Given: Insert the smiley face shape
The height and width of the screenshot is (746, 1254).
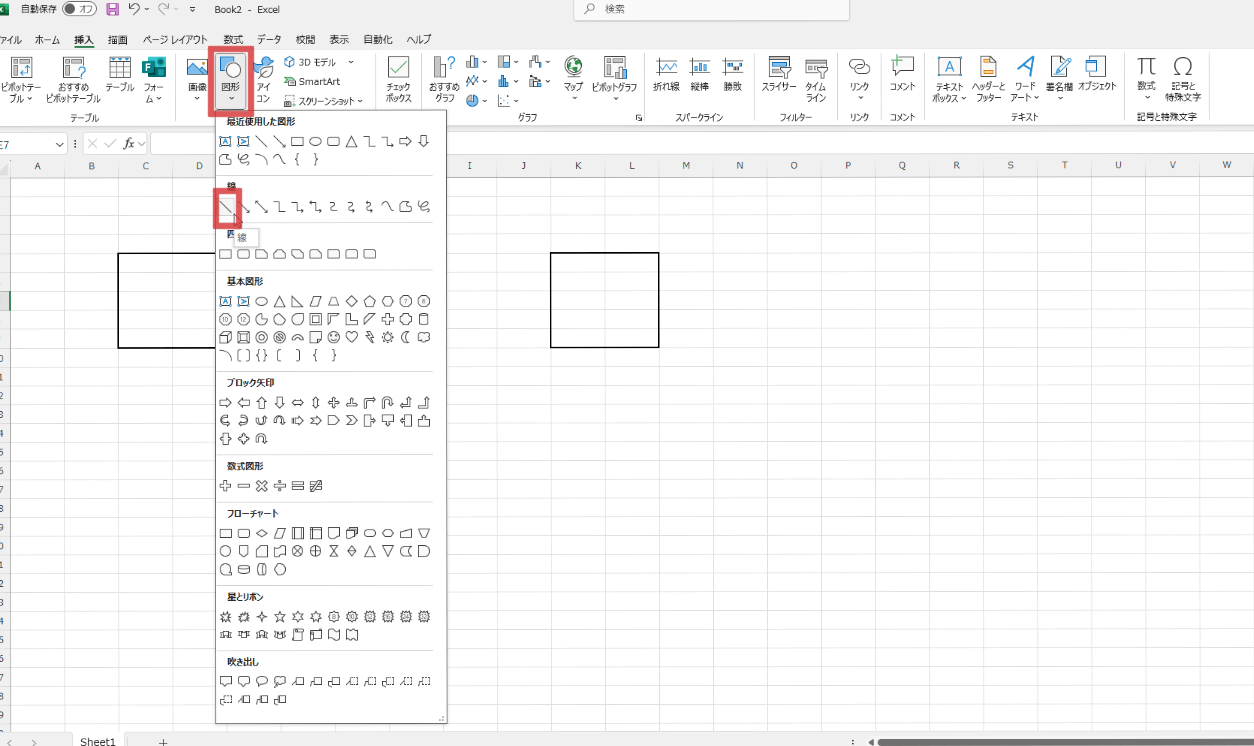Looking at the screenshot, I should (333, 337).
